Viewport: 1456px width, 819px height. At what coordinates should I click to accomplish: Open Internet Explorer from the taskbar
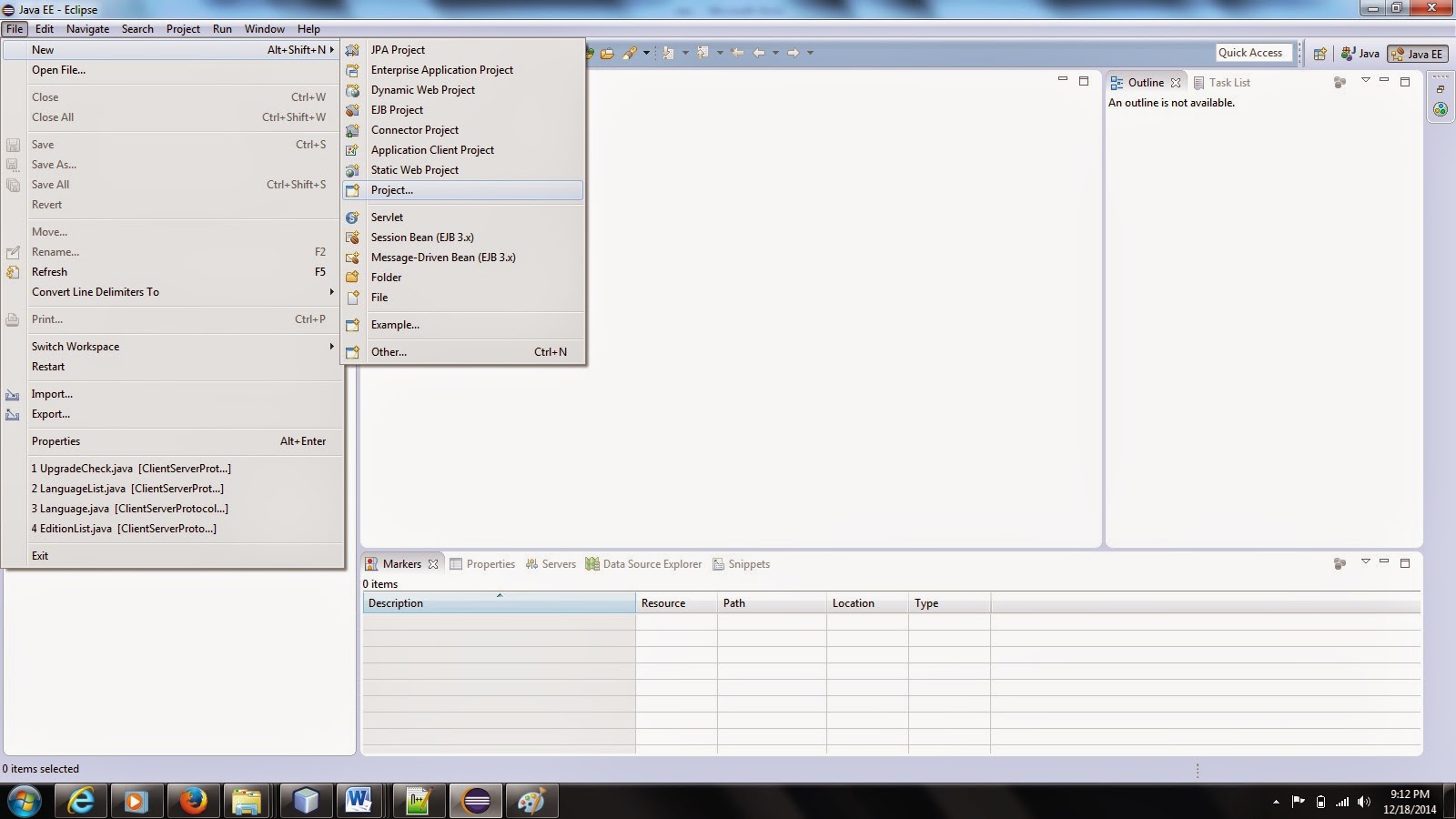(81, 801)
